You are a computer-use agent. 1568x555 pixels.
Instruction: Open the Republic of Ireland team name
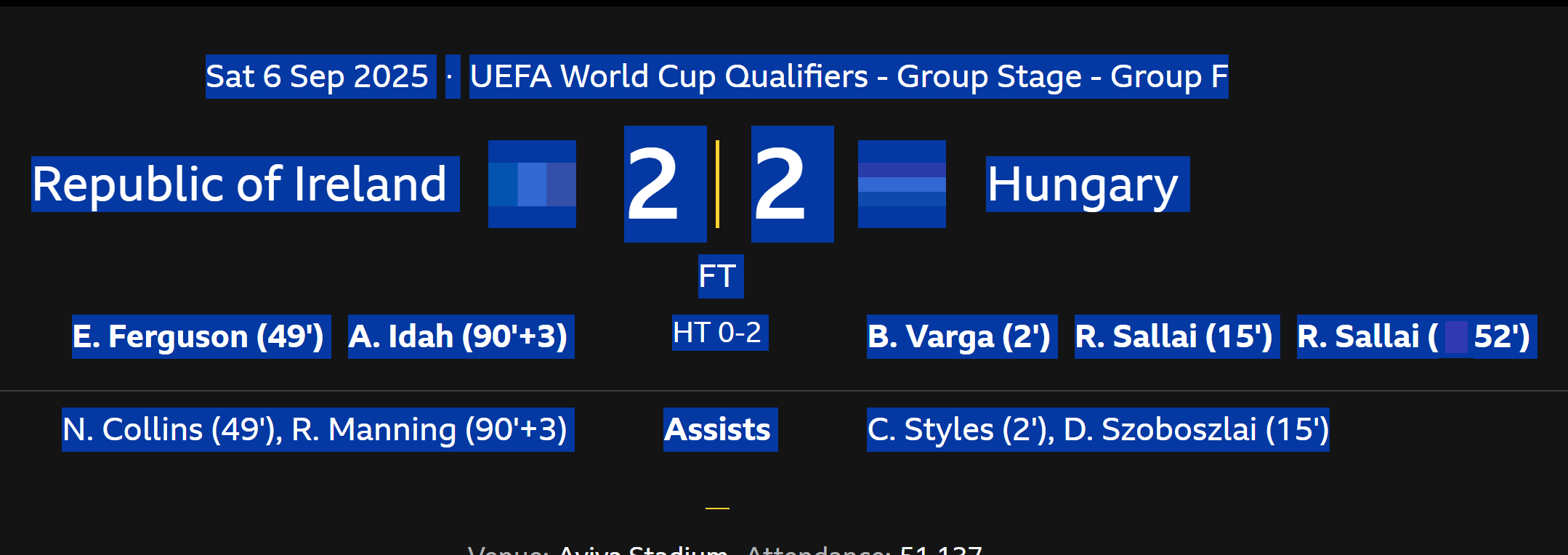(x=245, y=184)
